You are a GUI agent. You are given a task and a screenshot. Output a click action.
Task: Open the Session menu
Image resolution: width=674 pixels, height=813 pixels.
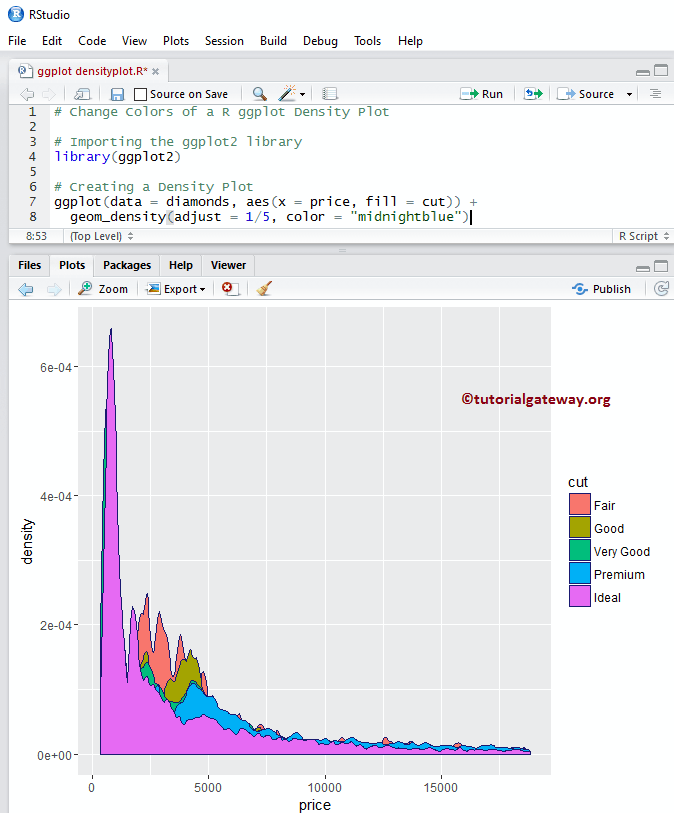224,41
